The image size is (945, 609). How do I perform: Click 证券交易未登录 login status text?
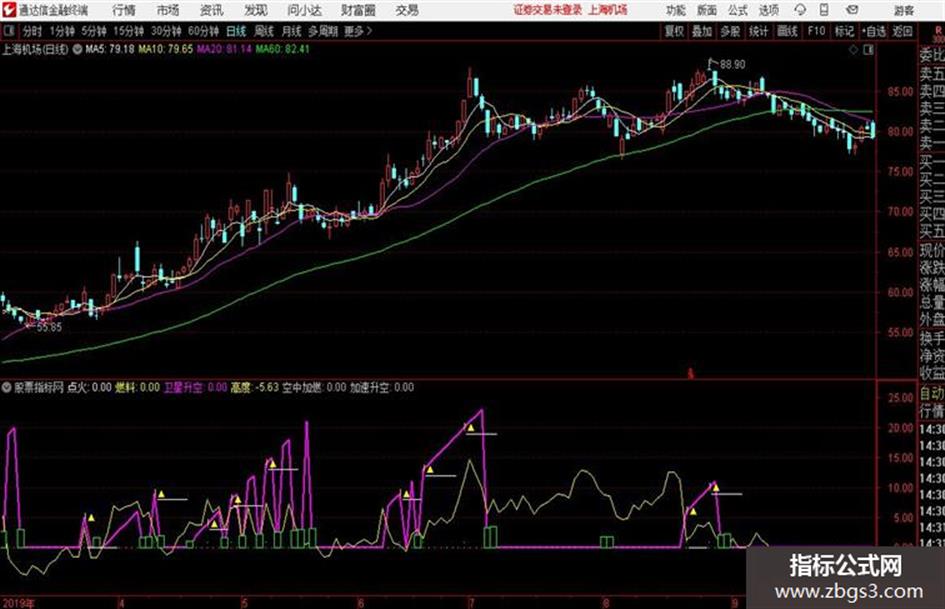[548, 10]
